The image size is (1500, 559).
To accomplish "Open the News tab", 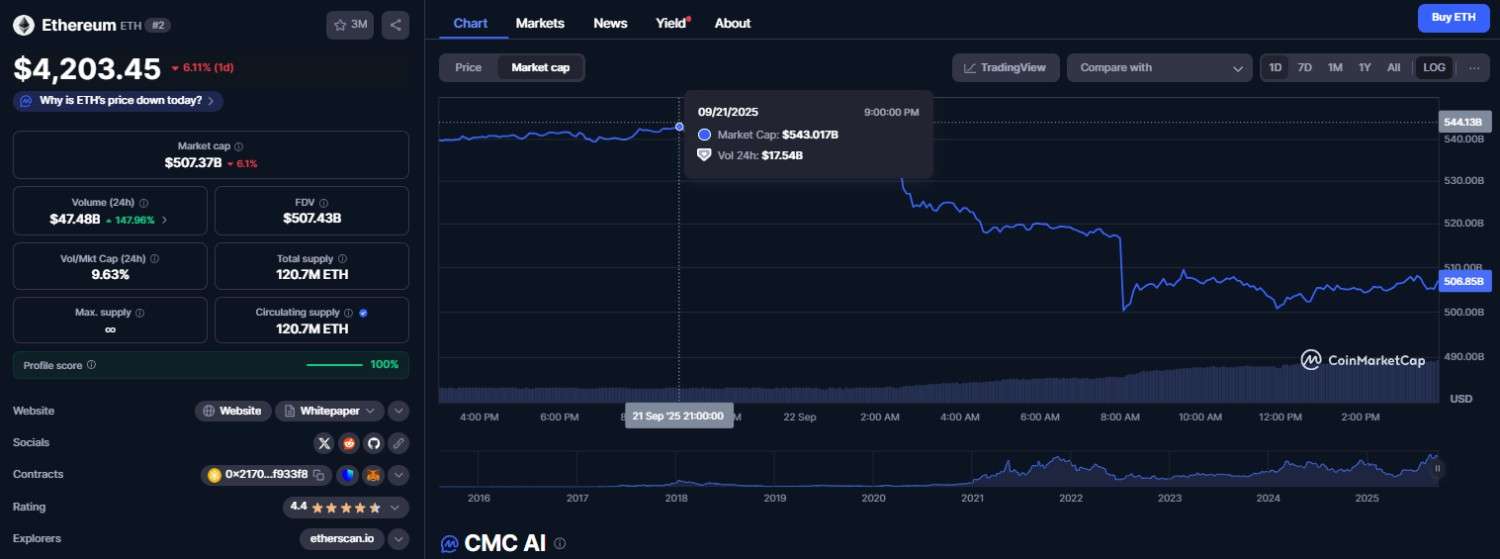I will [x=610, y=23].
